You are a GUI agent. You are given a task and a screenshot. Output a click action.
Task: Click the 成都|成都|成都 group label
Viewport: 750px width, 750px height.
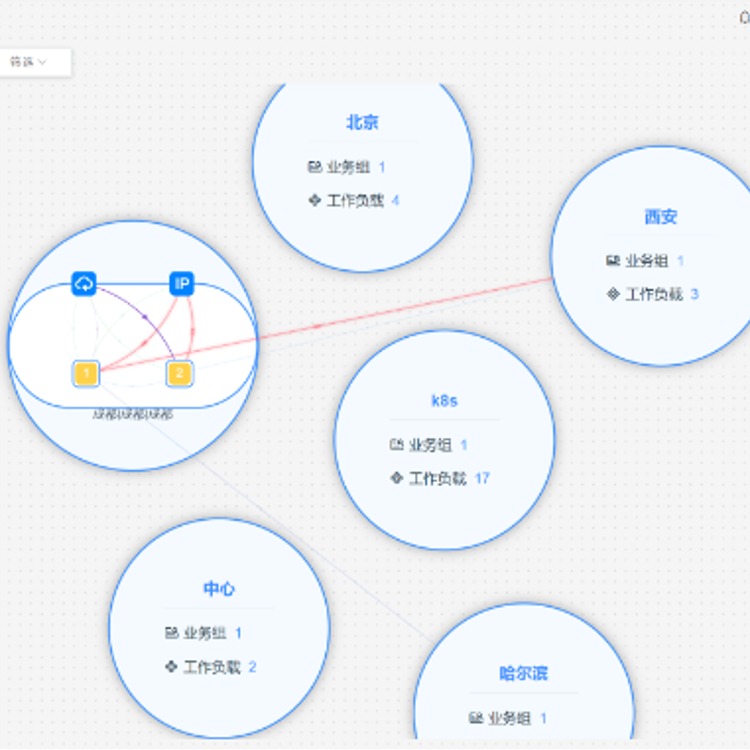tap(132, 414)
